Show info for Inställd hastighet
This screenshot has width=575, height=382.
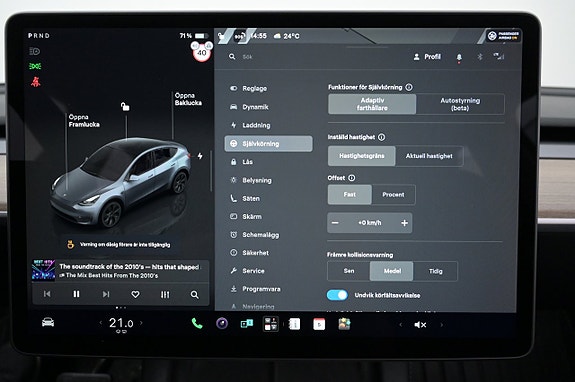(381, 137)
